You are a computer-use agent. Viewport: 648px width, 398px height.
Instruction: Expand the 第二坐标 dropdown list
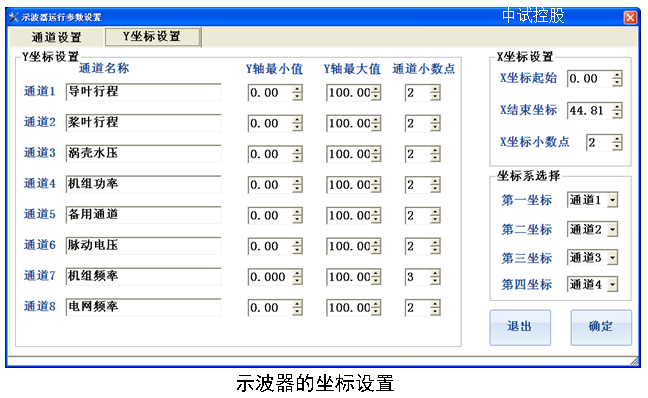612,229
